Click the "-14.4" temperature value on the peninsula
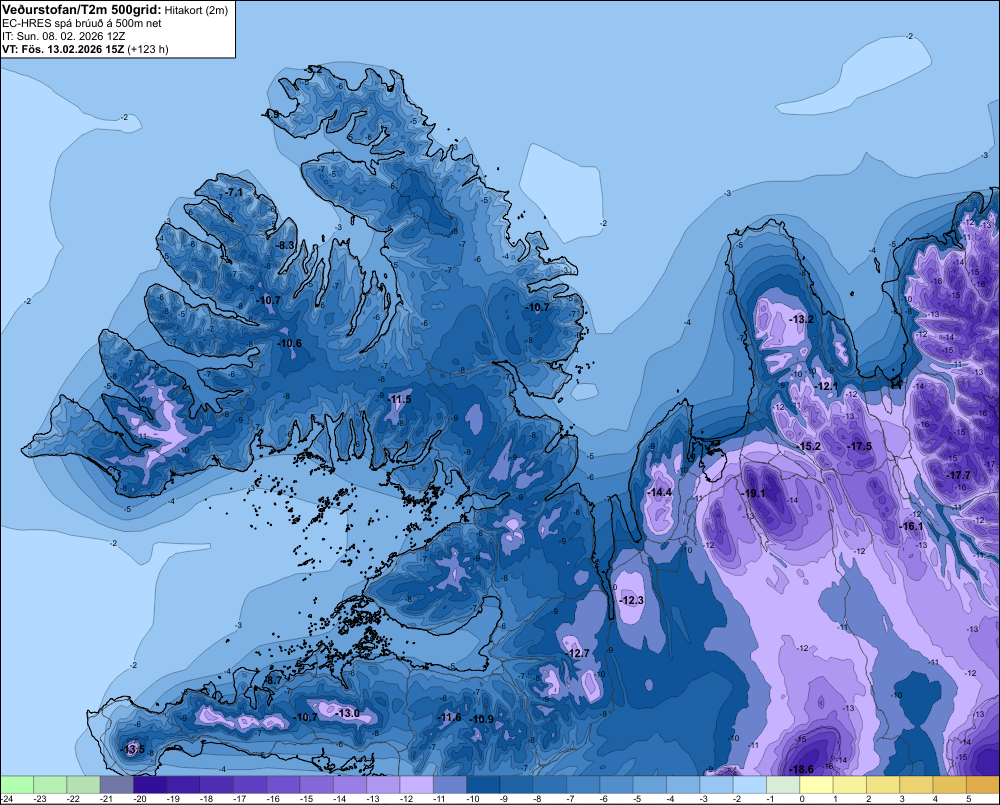The height and width of the screenshot is (805, 1000). (659, 492)
